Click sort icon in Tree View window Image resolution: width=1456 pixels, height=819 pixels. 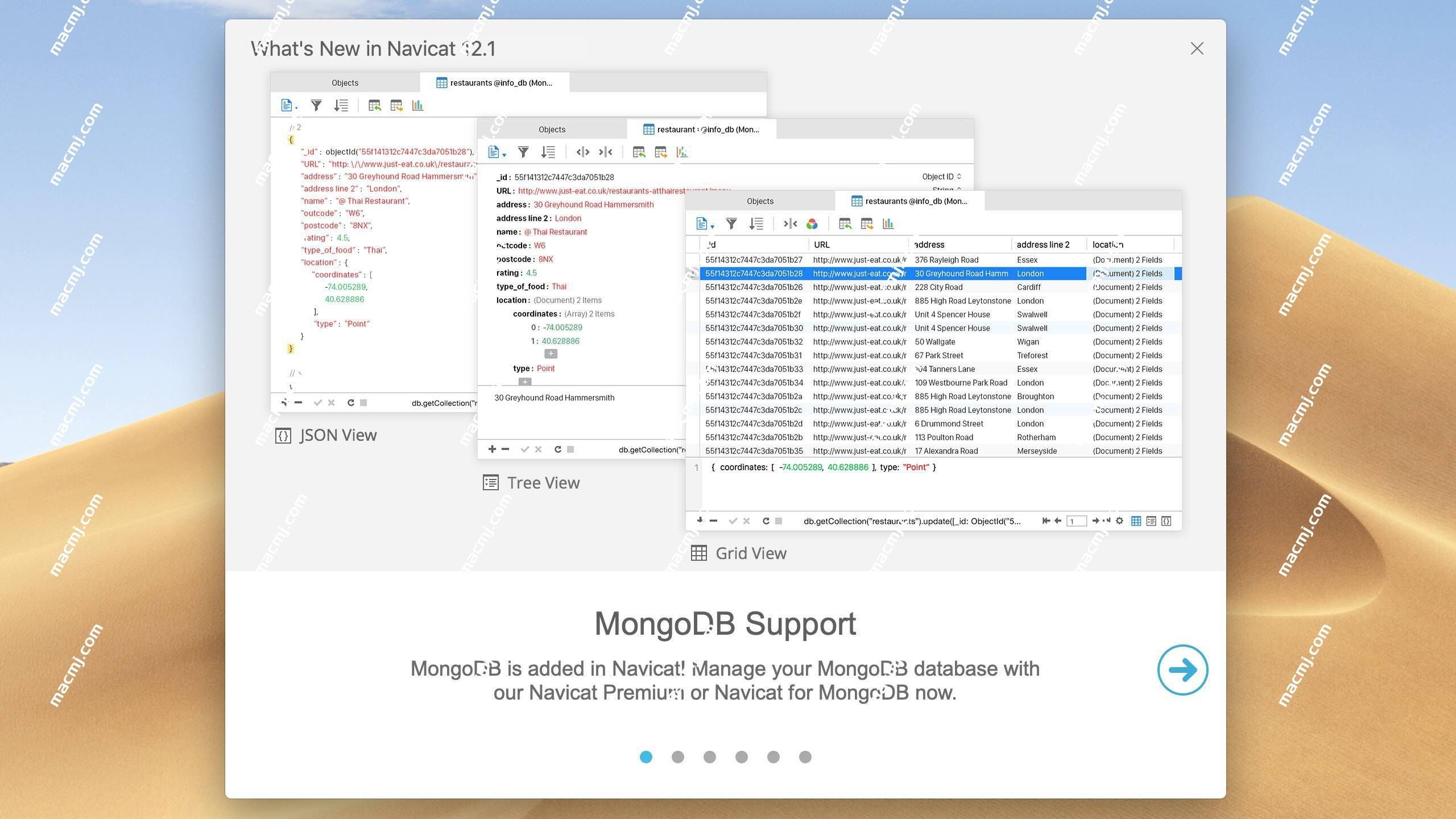[x=548, y=152]
